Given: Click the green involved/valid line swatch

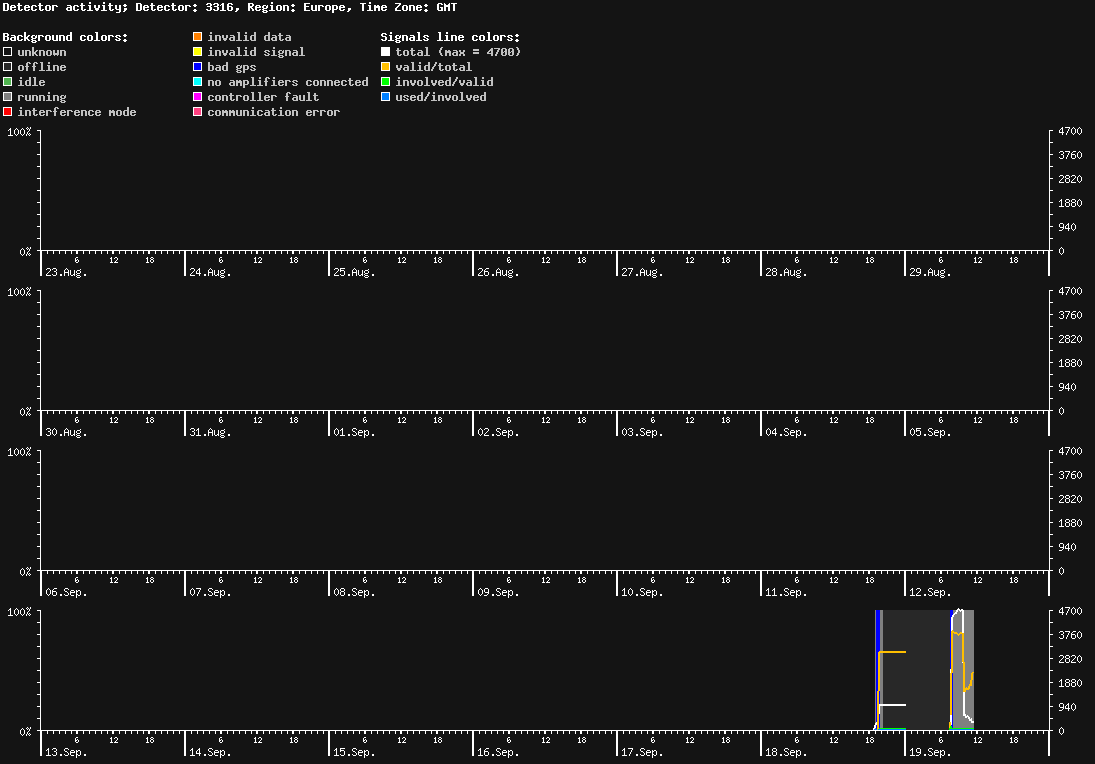Looking at the screenshot, I should pyautogui.click(x=385, y=82).
